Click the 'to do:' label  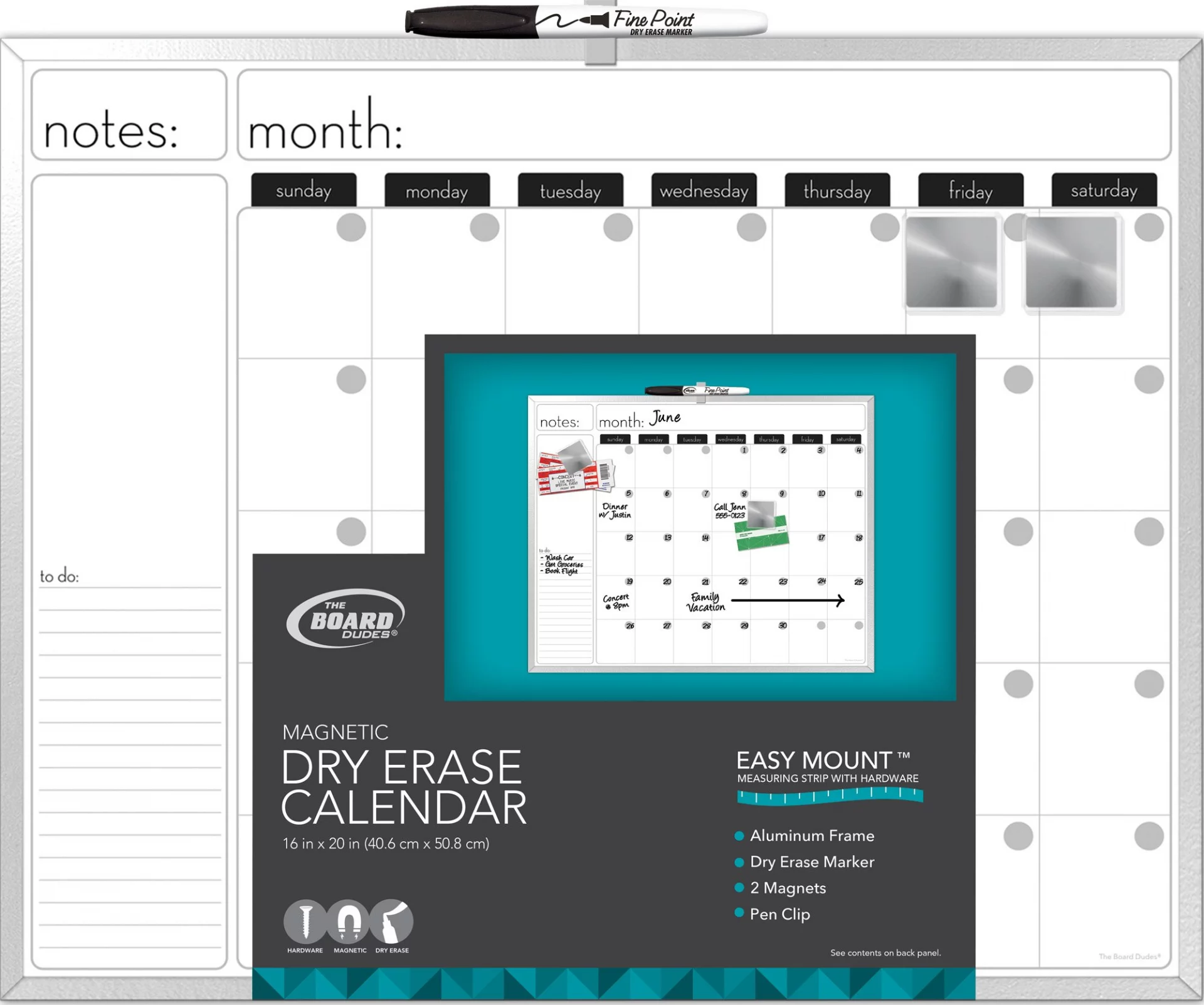[60, 576]
